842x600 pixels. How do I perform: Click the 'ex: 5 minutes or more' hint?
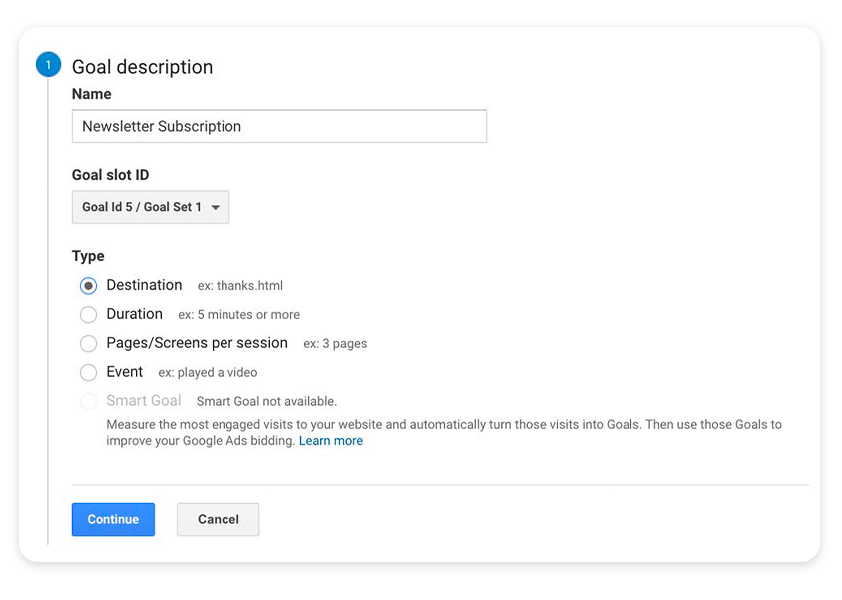(239, 315)
